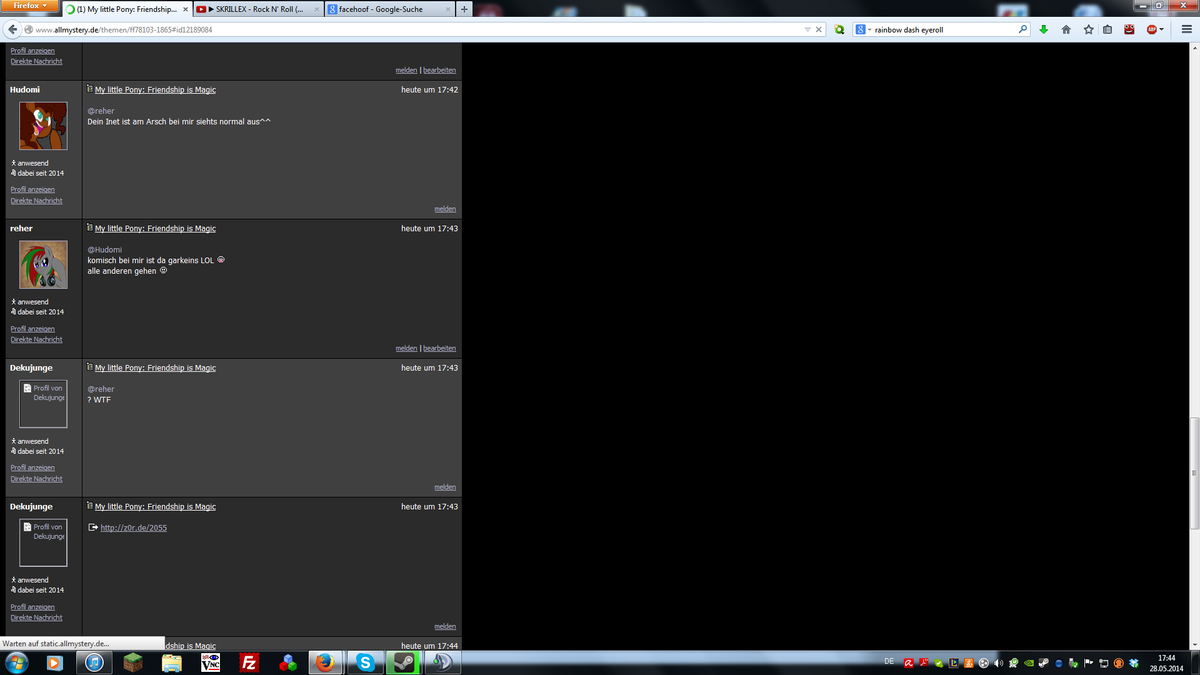Click the page vertical scrollbar thumb
The height and width of the screenshot is (675, 1200).
pos(1193,472)
